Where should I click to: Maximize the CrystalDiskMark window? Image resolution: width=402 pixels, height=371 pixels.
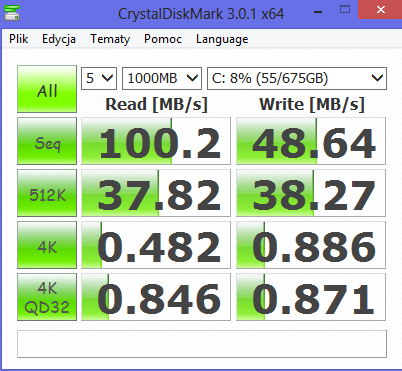[345, 10]
